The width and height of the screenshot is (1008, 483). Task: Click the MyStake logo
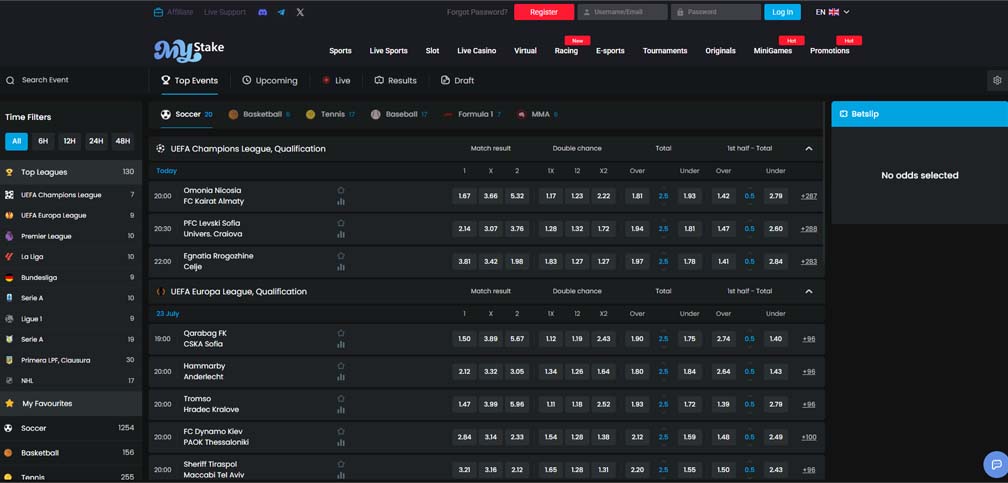pyautogui.click(x=189, y=50)
